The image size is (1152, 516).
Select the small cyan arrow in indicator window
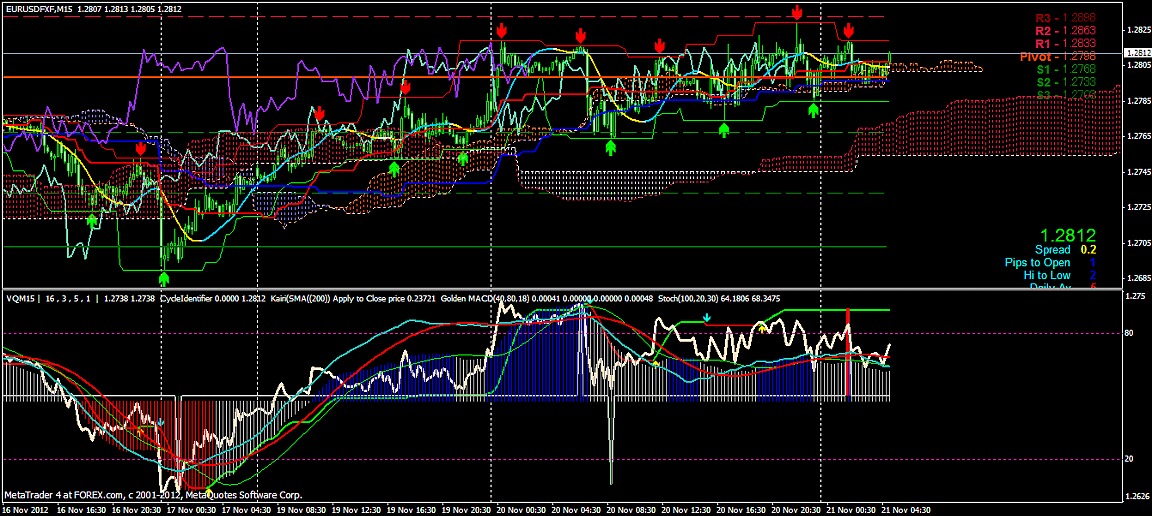point(707,318)
